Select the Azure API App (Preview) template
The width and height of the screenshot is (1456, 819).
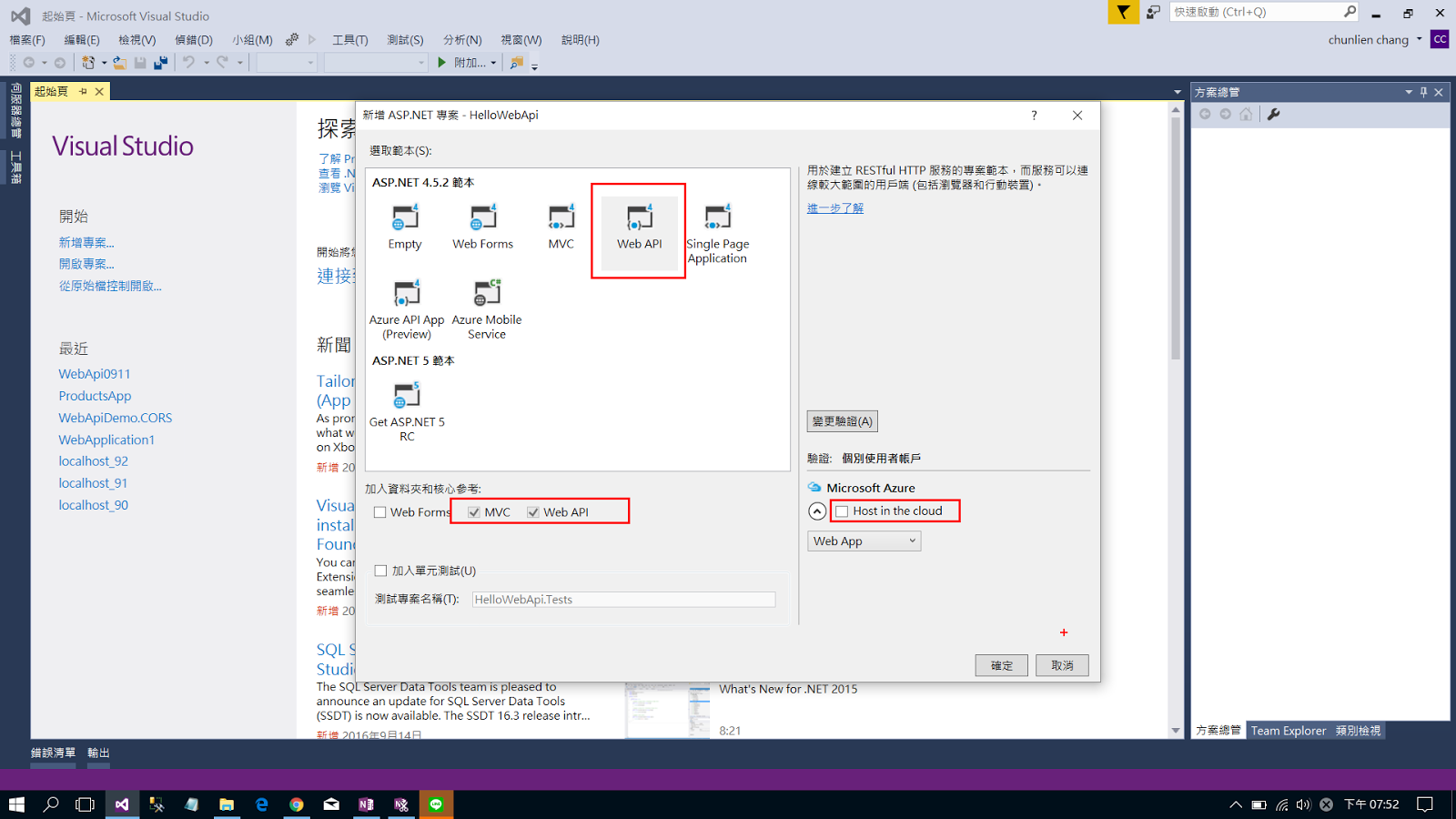pos(407,310)
